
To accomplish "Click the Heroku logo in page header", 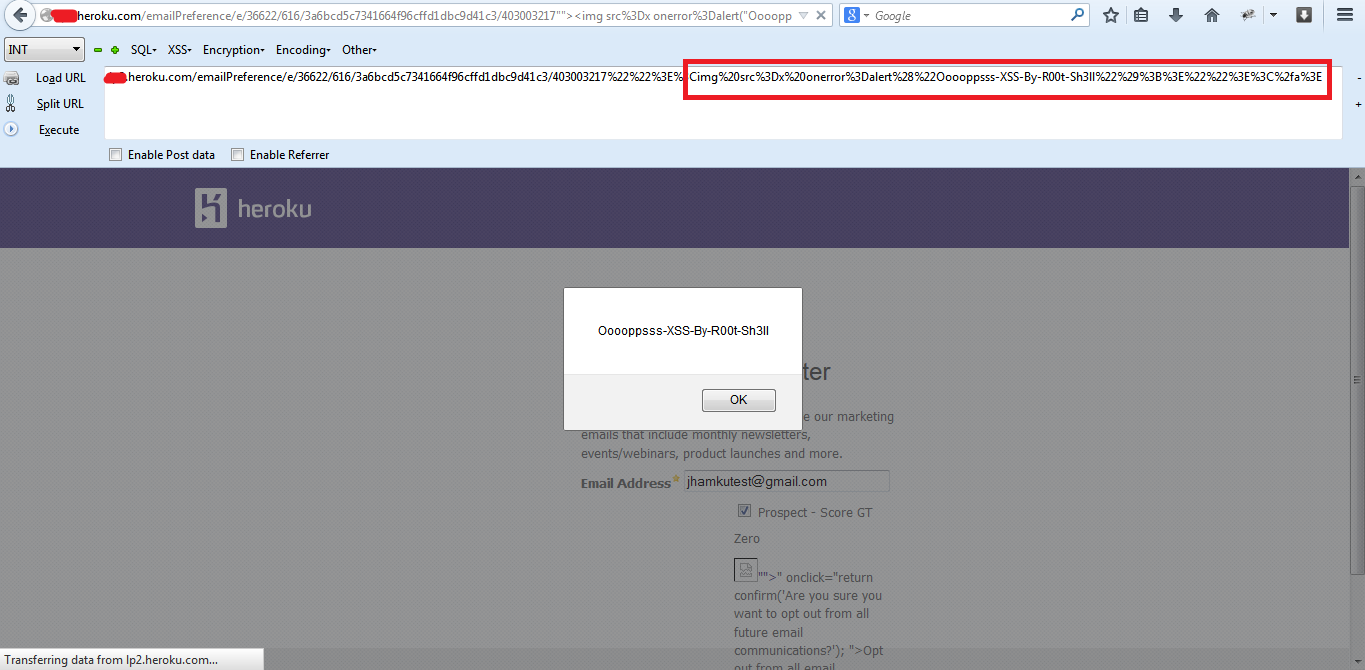I will (x=253, y=208).
